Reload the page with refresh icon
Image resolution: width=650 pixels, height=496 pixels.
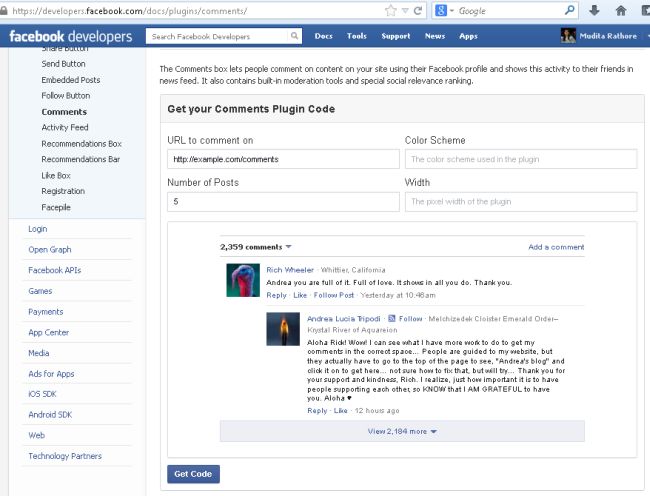click(418, 11)
